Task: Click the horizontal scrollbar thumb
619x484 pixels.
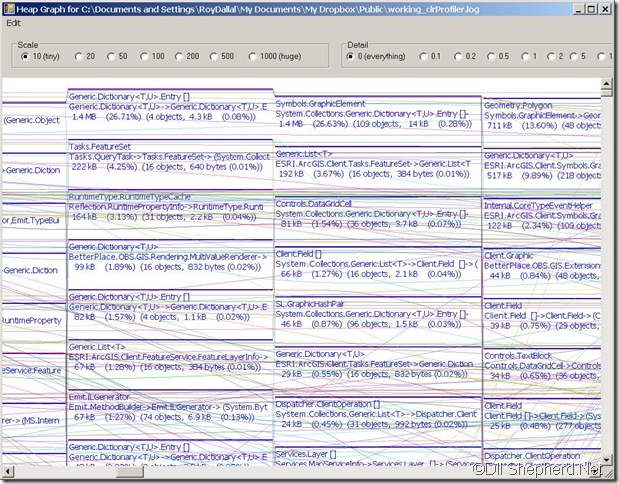Action: click(130, 471)
